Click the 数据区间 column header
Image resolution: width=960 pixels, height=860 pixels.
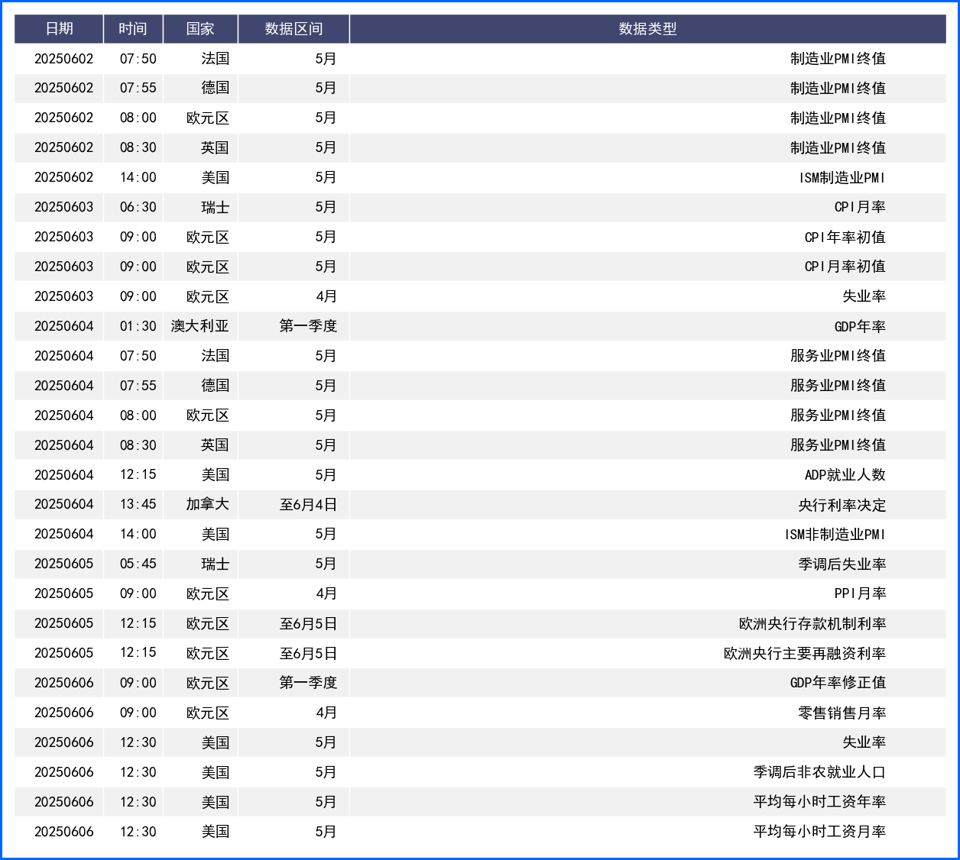[x=293, y=29]
